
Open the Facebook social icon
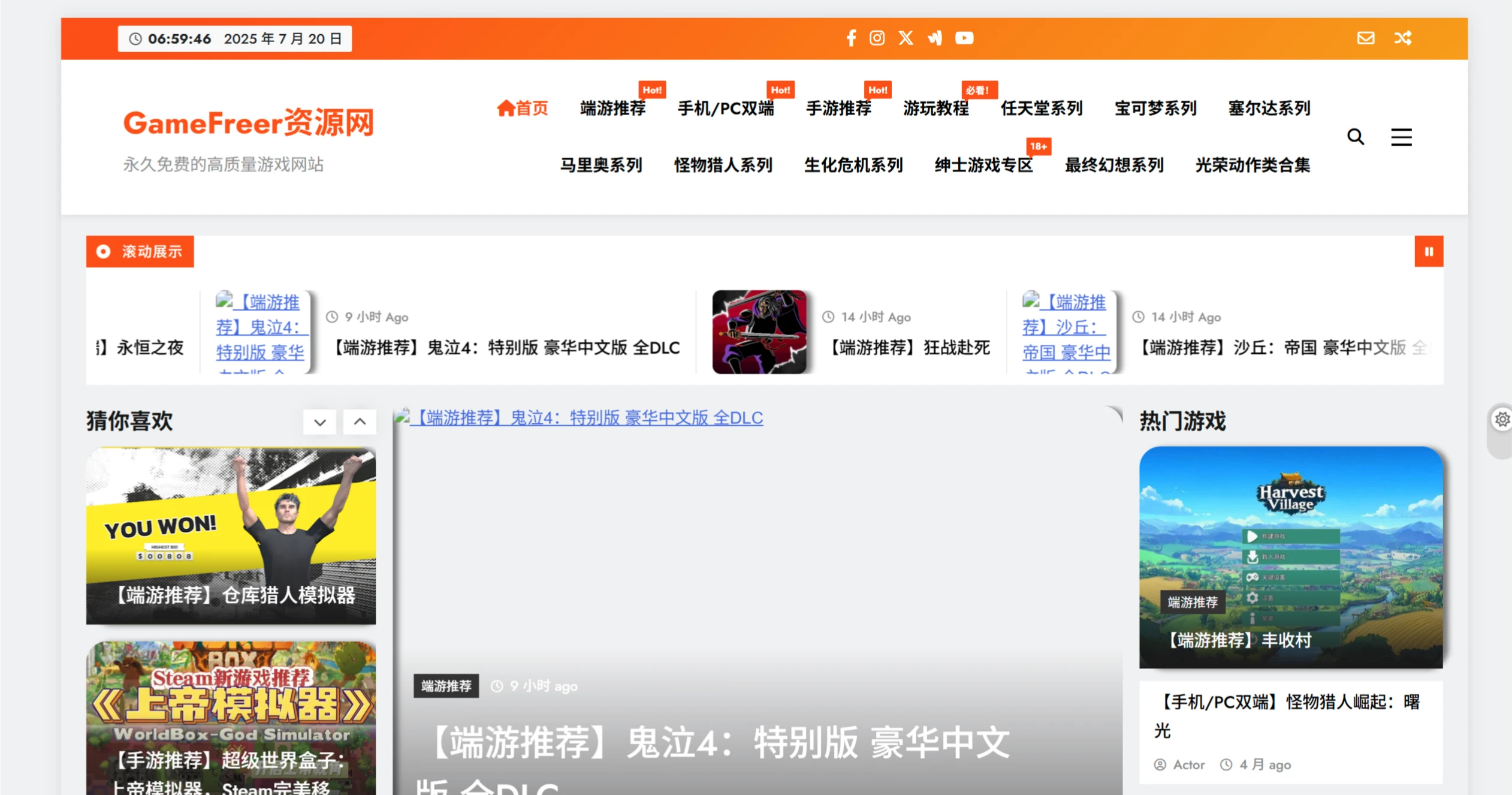click(x=850, y=38)
